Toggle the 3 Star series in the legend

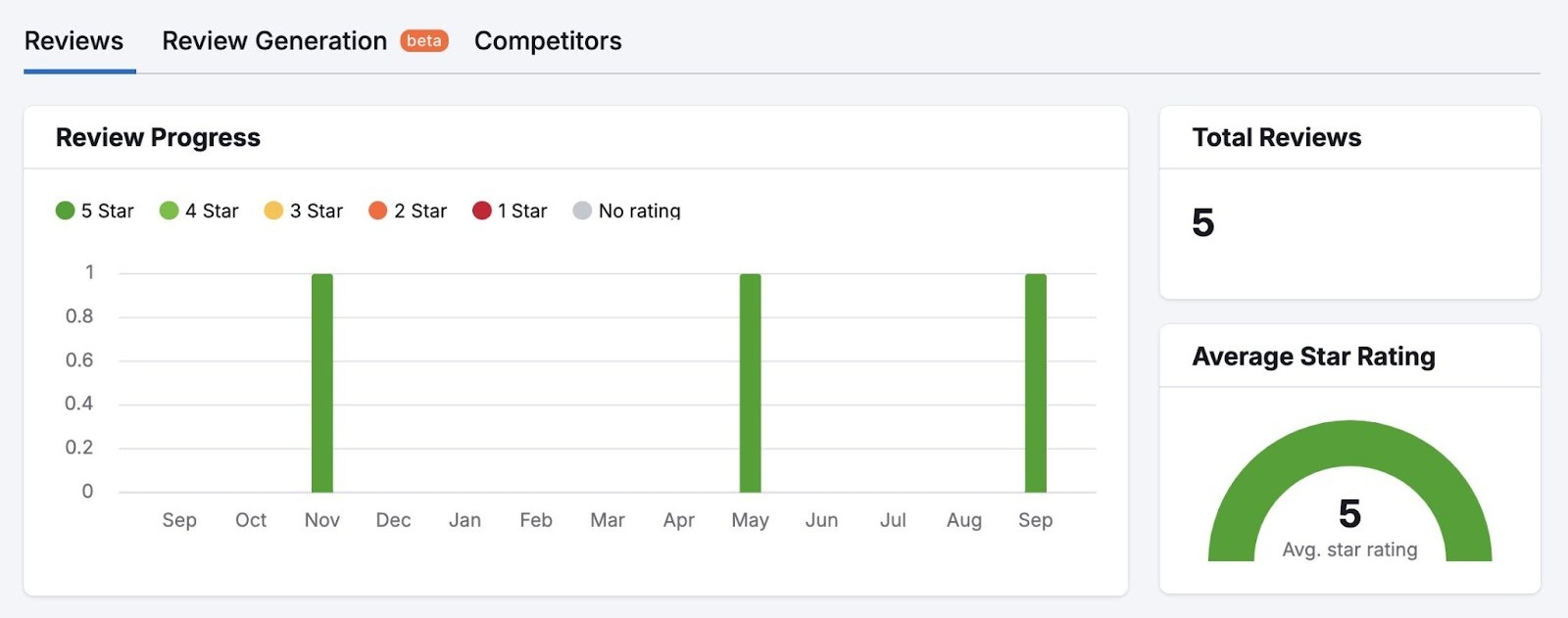pos(302,210)
